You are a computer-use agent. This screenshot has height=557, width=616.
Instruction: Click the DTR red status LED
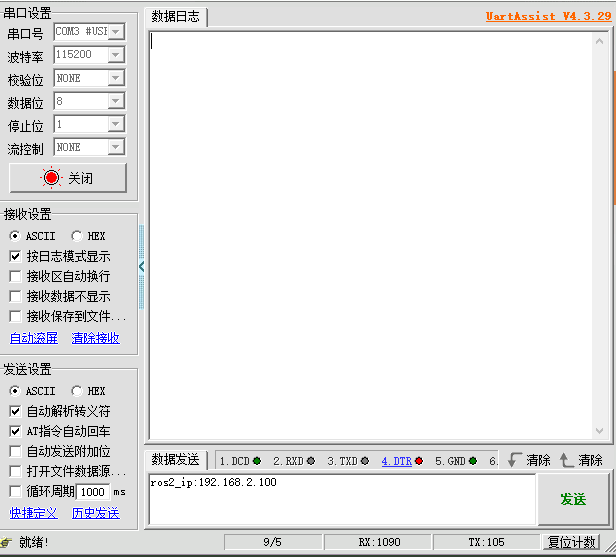pyautogui.click(x=419, y=461)
